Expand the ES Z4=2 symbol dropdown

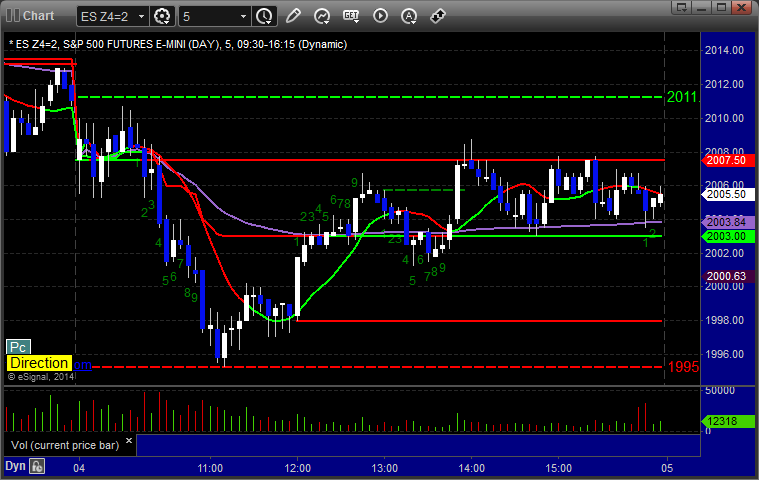pos(141,16)
